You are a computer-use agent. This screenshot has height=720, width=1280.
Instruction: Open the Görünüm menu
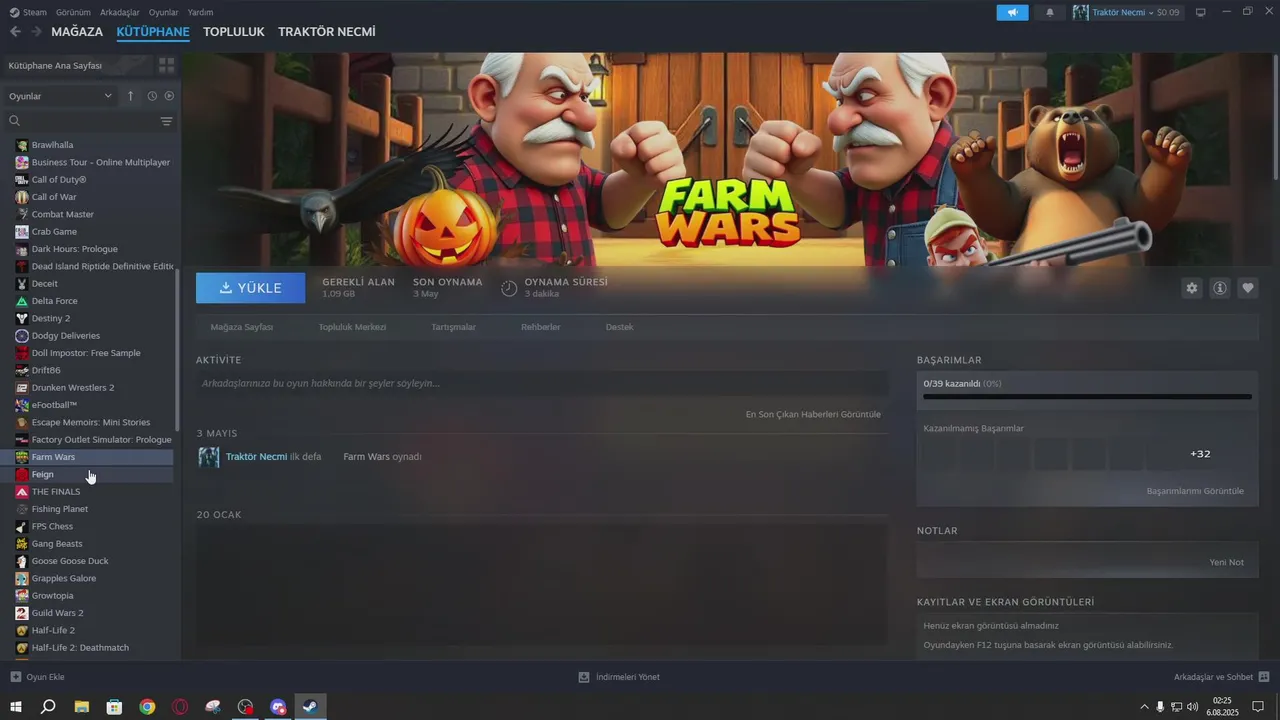click(73, 12)
